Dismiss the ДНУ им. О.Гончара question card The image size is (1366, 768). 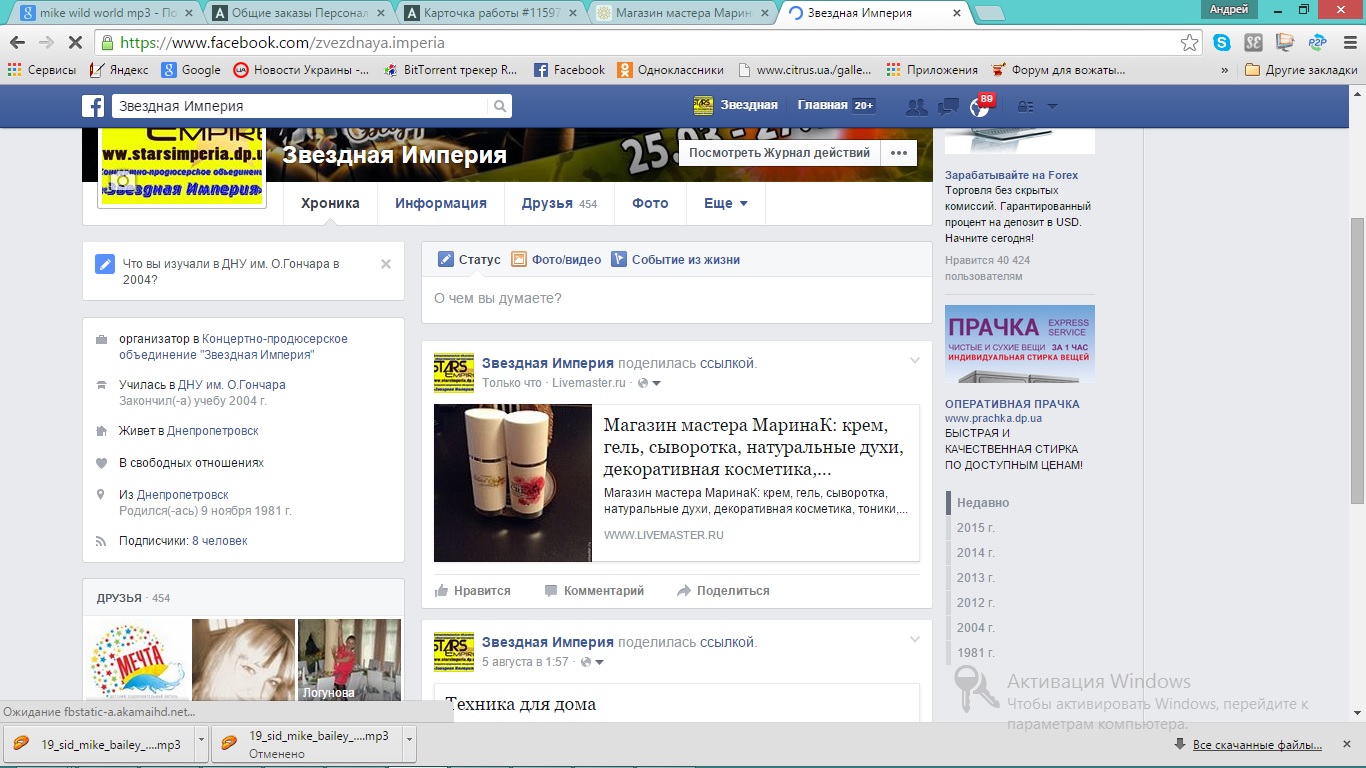coord(386,264)
